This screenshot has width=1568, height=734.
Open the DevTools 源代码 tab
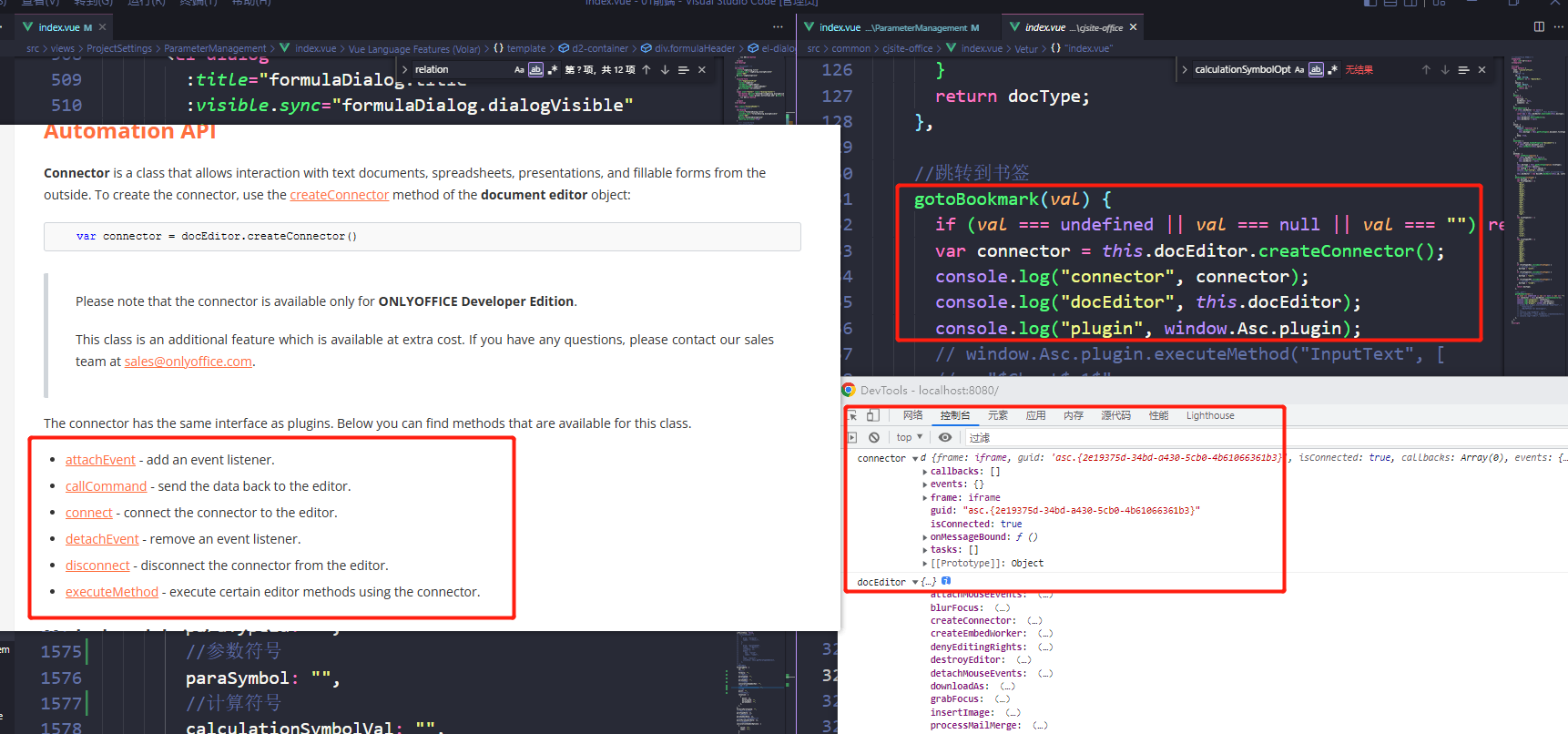pyautogui.click(x=1115, y=415)
